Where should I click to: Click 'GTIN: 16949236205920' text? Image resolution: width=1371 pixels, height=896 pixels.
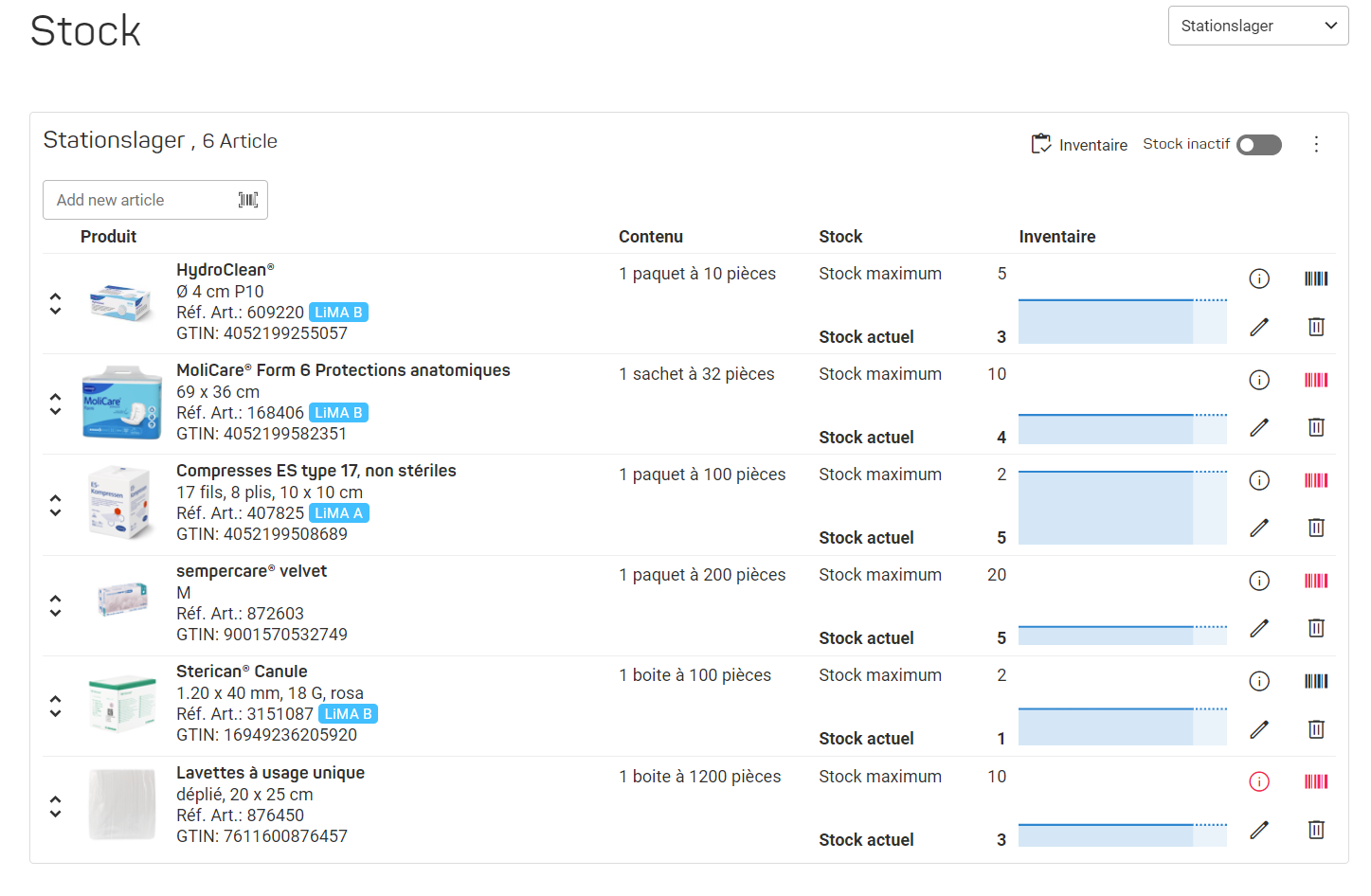pyautogui.click(x=266, y=735)
